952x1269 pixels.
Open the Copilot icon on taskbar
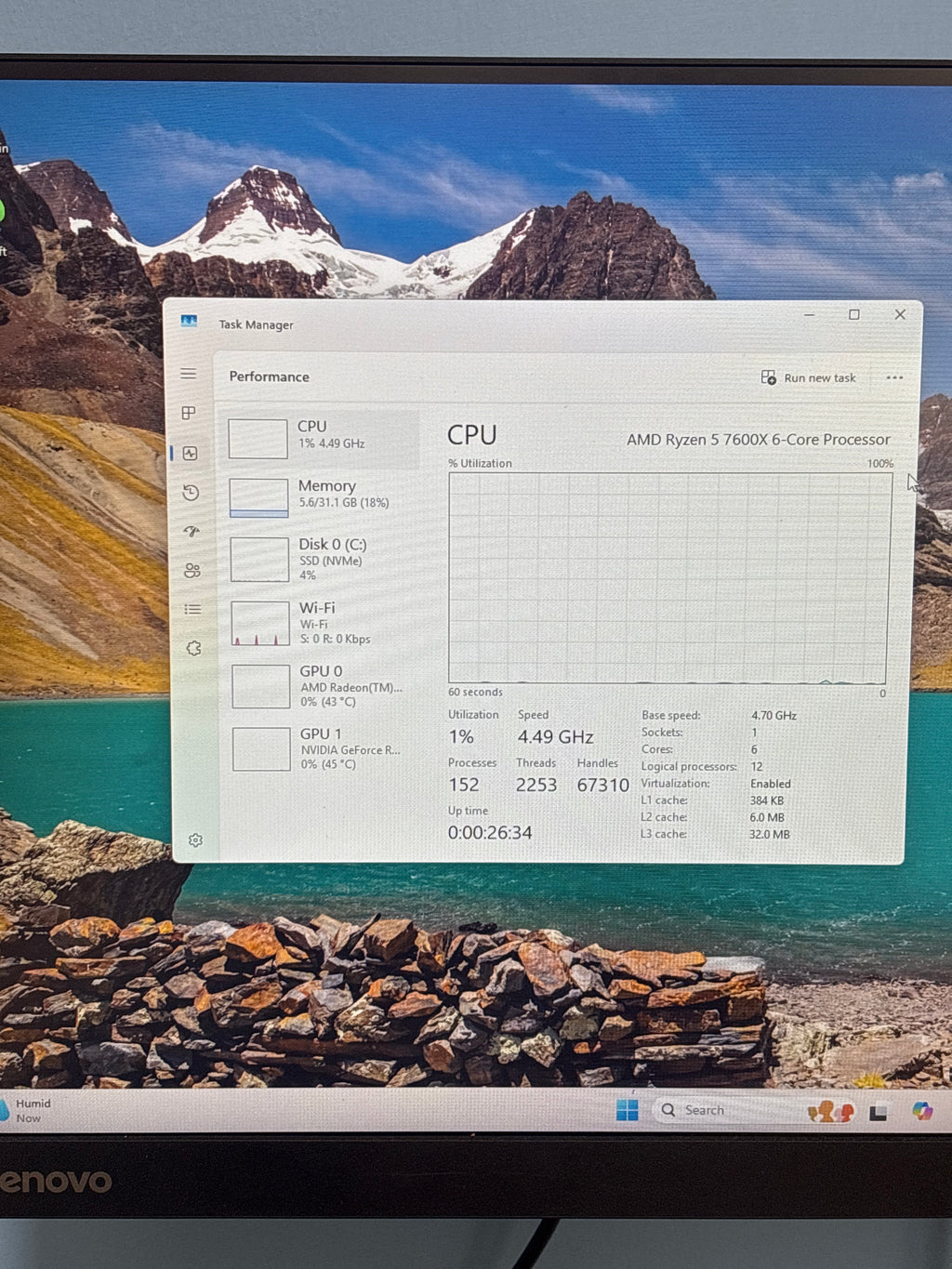click(922, 1111)
